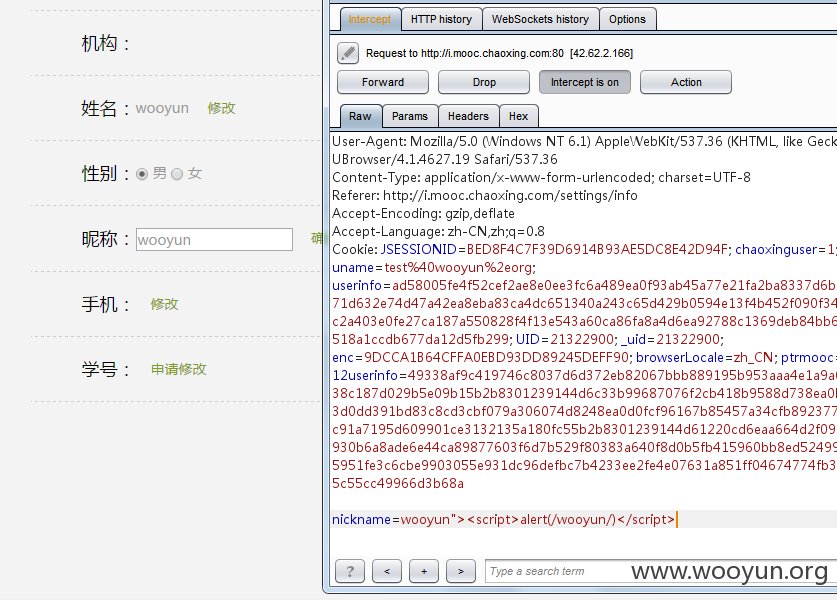Open the HTTP history tab
The image size is (837, 600).
441,19
